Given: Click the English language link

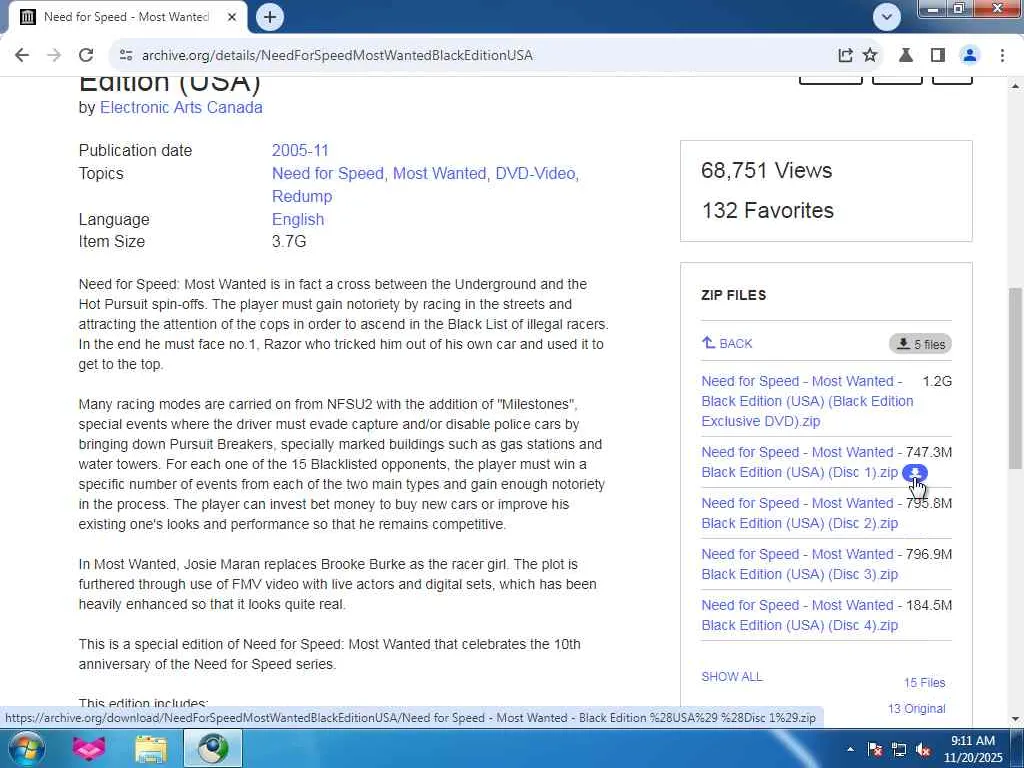Looking at the screenshot, I should [298, 219].
